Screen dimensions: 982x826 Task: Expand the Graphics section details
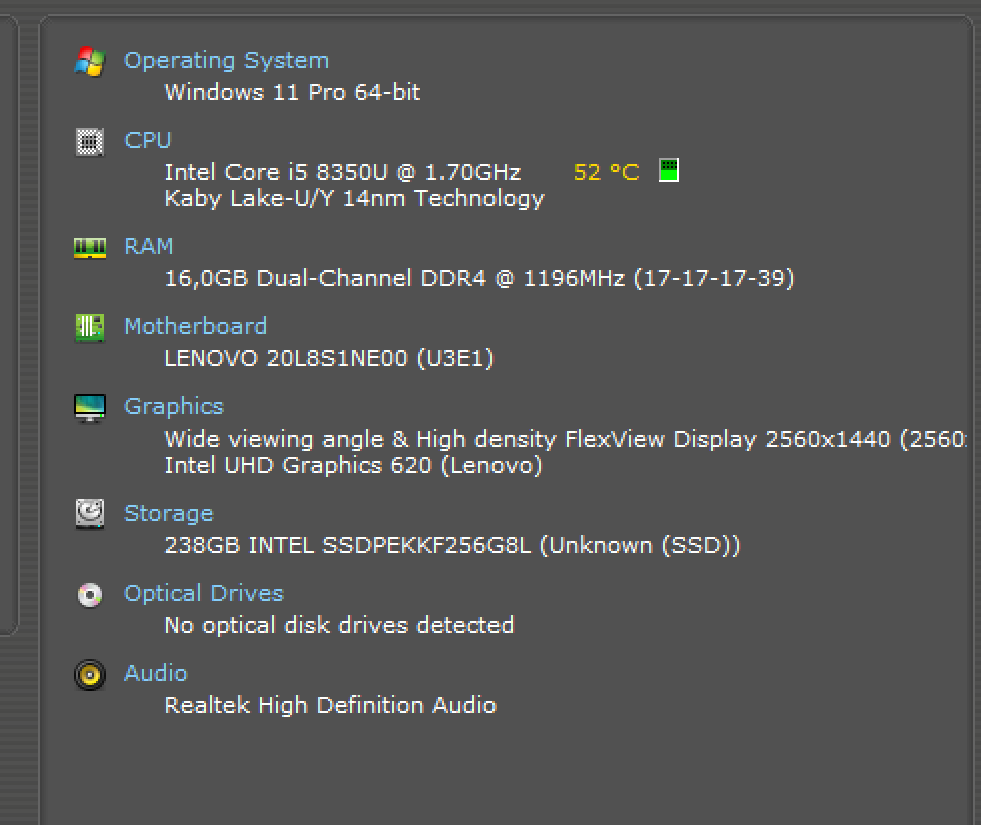(174, 406)
